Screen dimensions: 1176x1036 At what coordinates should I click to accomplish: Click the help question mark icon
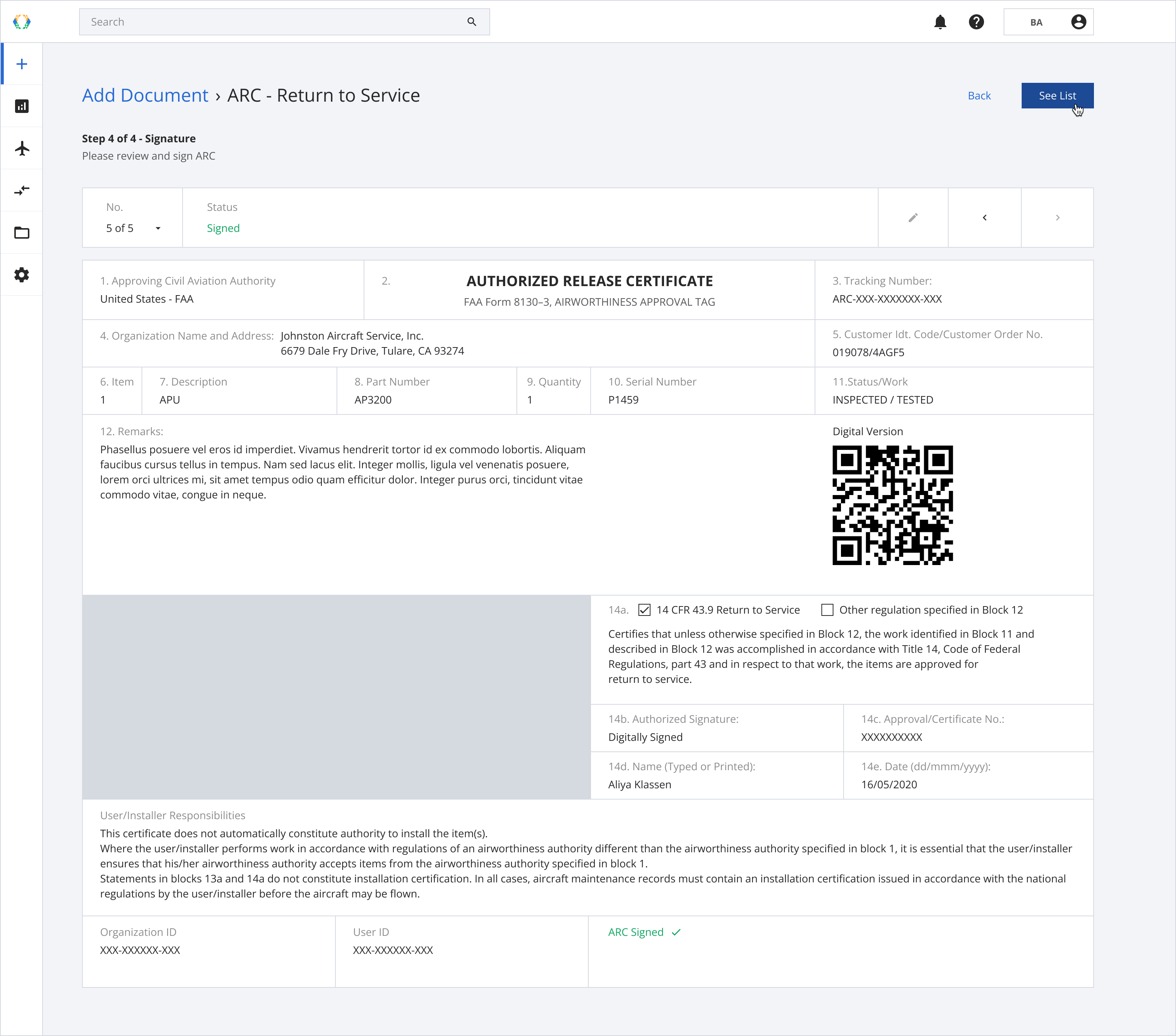(977, 22)
